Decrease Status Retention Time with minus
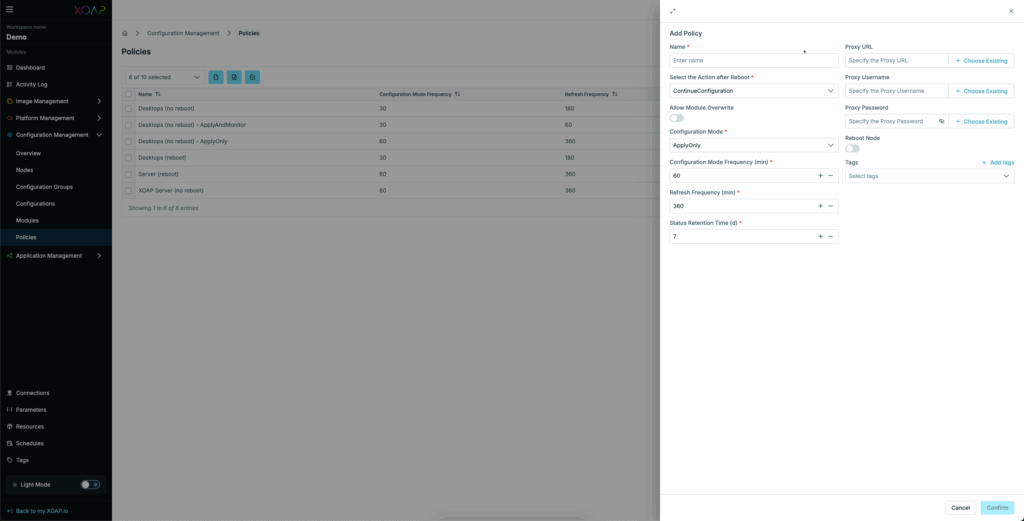 pyautogui.click(x=831, y=236)
